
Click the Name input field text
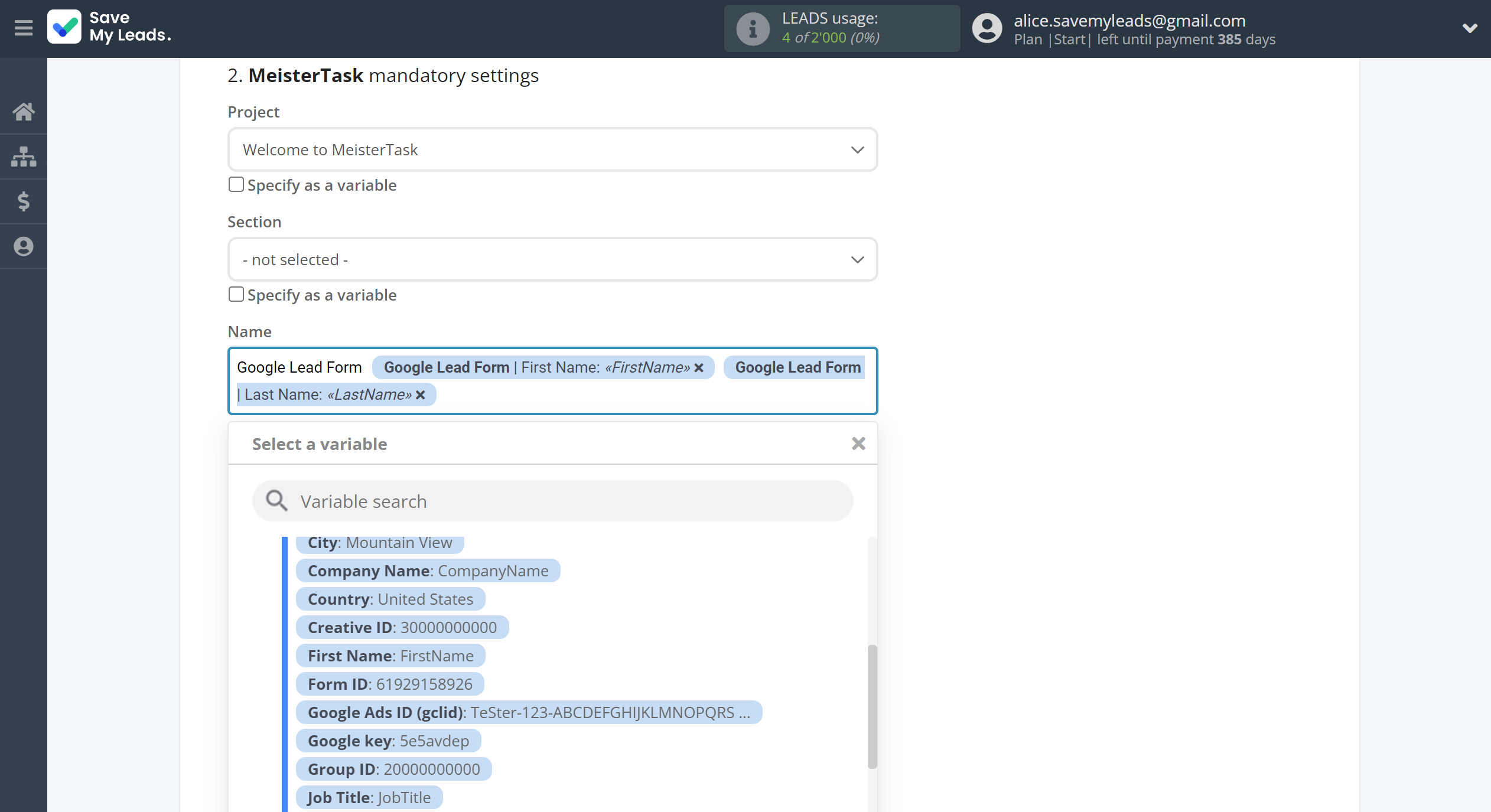[x=299, y=367]
